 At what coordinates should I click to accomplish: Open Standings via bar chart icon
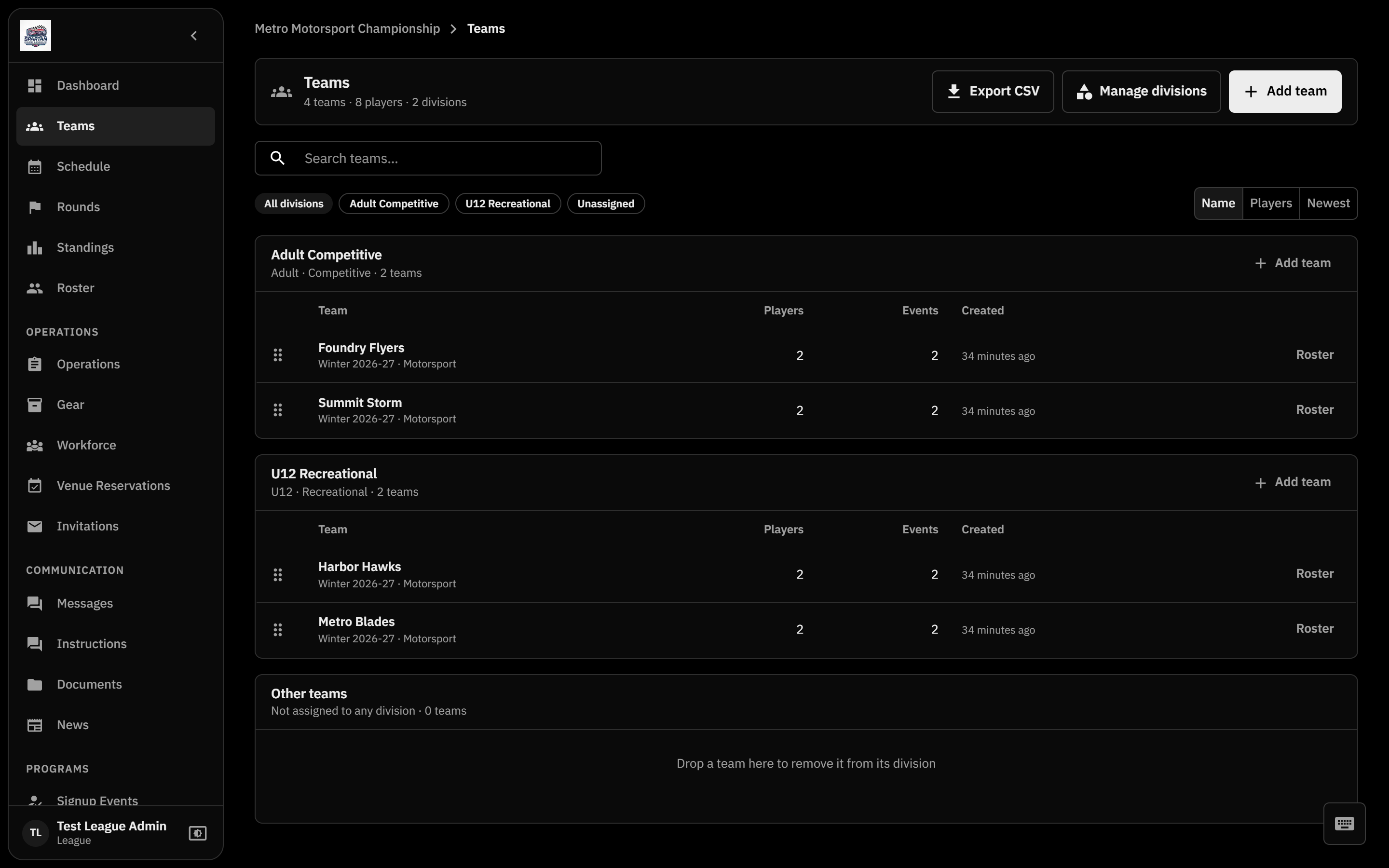(x=34, y=247)
